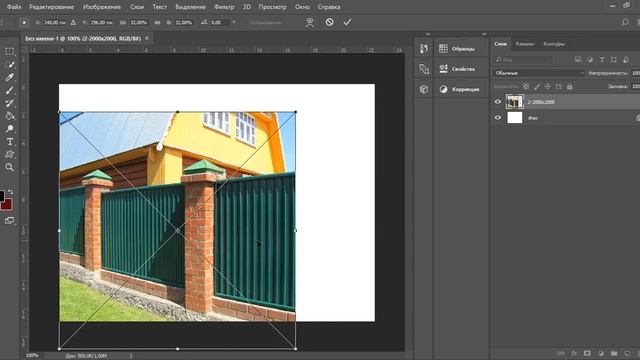640x360 pixels.
Task: Toggle relative positioning triangle
Action: pyautogui.click(x=73, y=22)
